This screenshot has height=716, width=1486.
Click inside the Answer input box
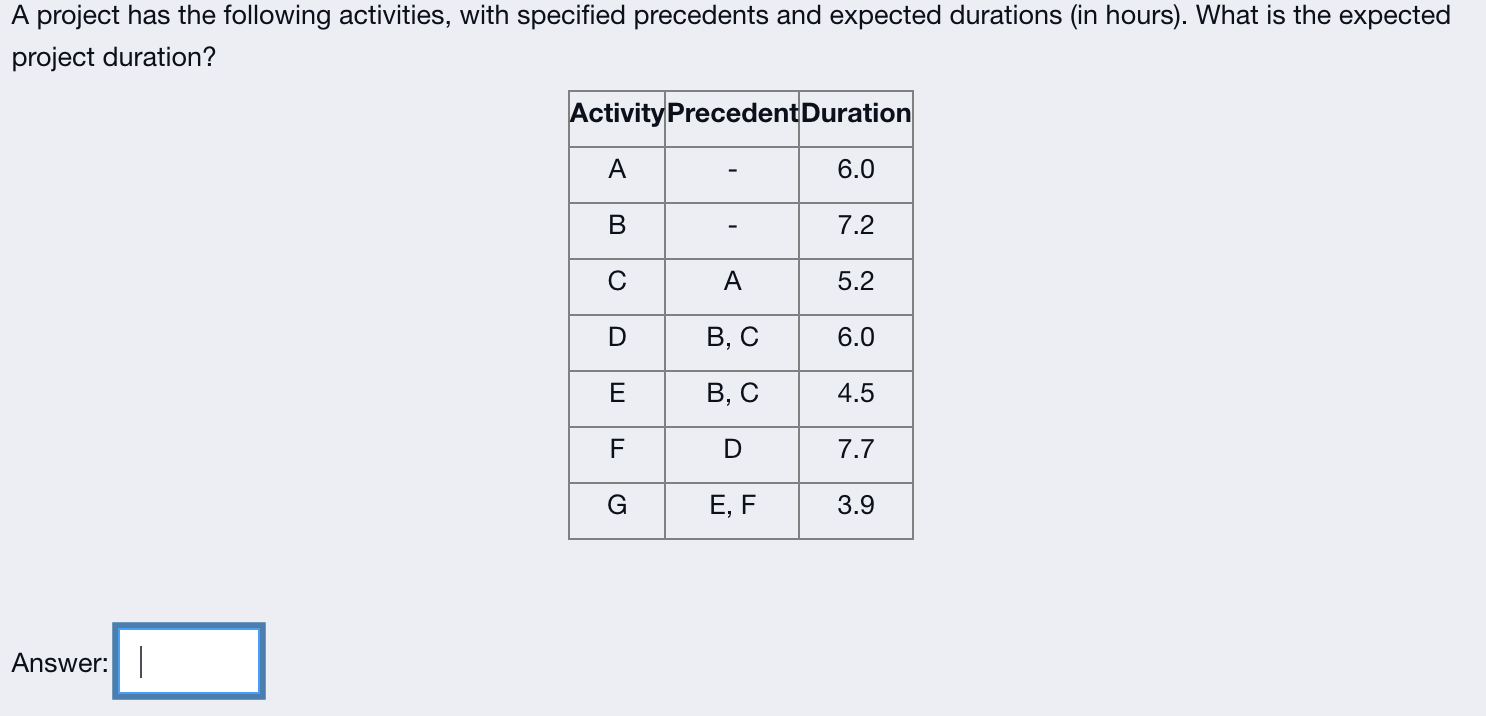point(187,660)
